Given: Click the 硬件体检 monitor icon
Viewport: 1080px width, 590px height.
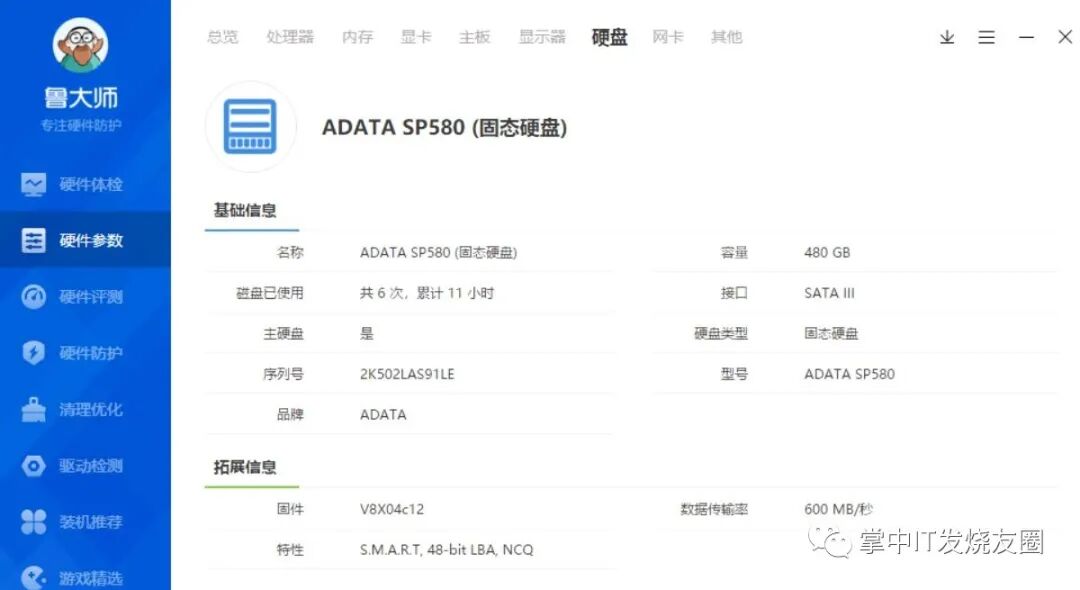Looking at the screenshot, I should click(x=33, y=184).
